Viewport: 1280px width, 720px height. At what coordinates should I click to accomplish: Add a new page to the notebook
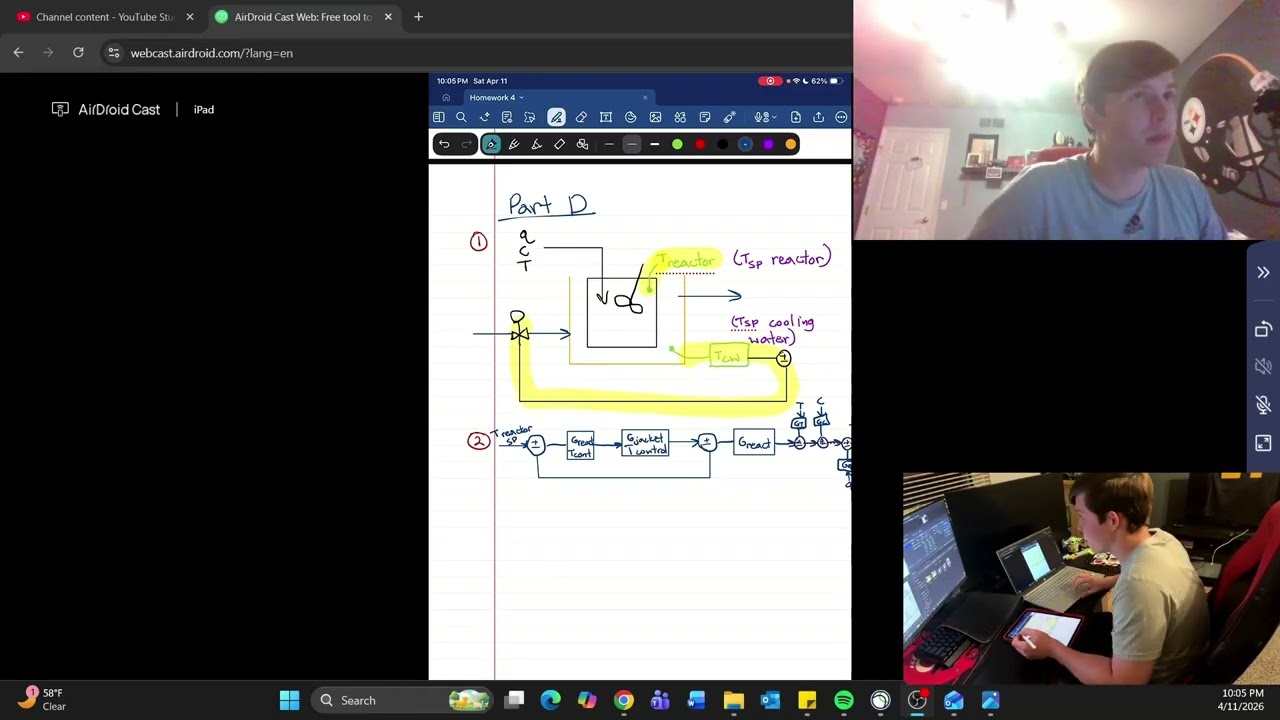795,117
